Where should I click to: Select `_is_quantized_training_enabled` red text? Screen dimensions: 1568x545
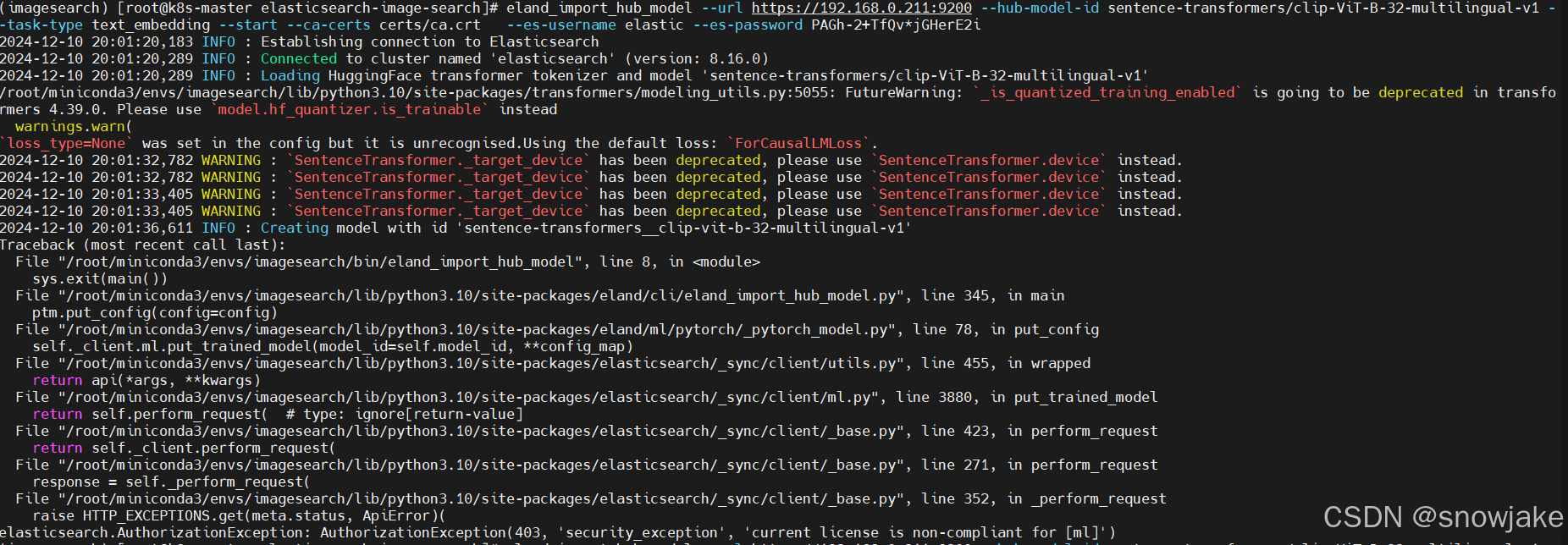1107,93
